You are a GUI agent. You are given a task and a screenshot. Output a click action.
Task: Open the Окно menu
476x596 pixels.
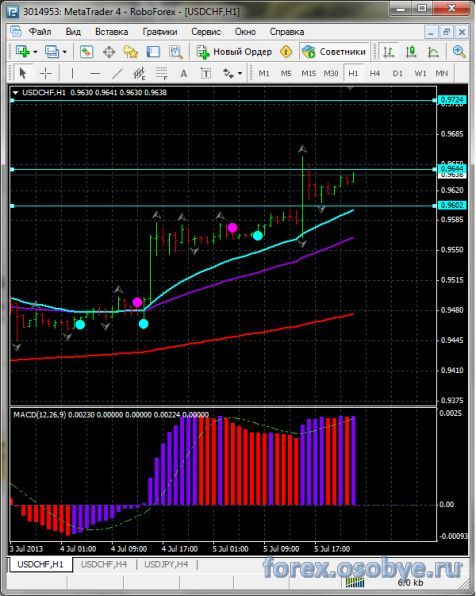(x=245, y=32)
